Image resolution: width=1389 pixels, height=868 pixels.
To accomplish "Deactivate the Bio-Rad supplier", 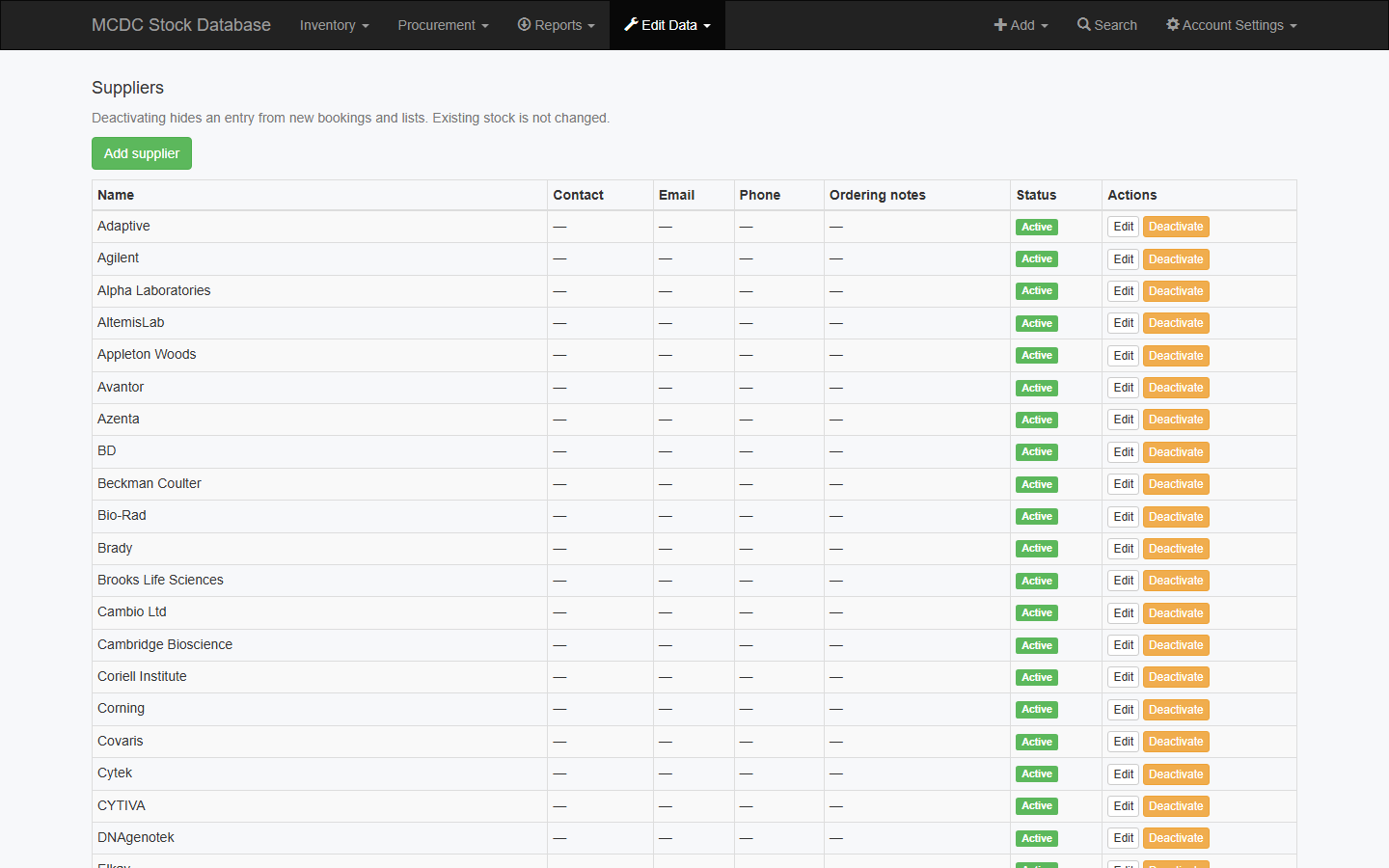I will click(1176, 517).
